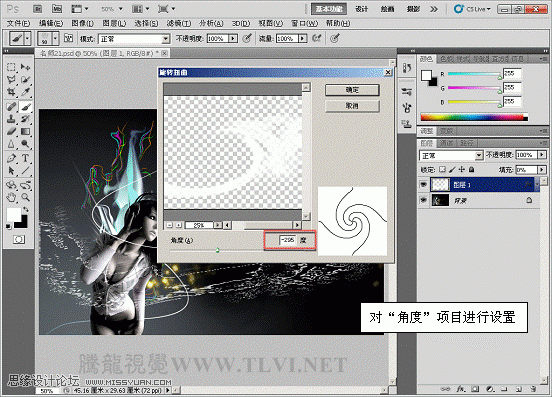Hide layer 图层 1 with eye icon
This screenshot has width=552, height=397.
click(424, 184)
